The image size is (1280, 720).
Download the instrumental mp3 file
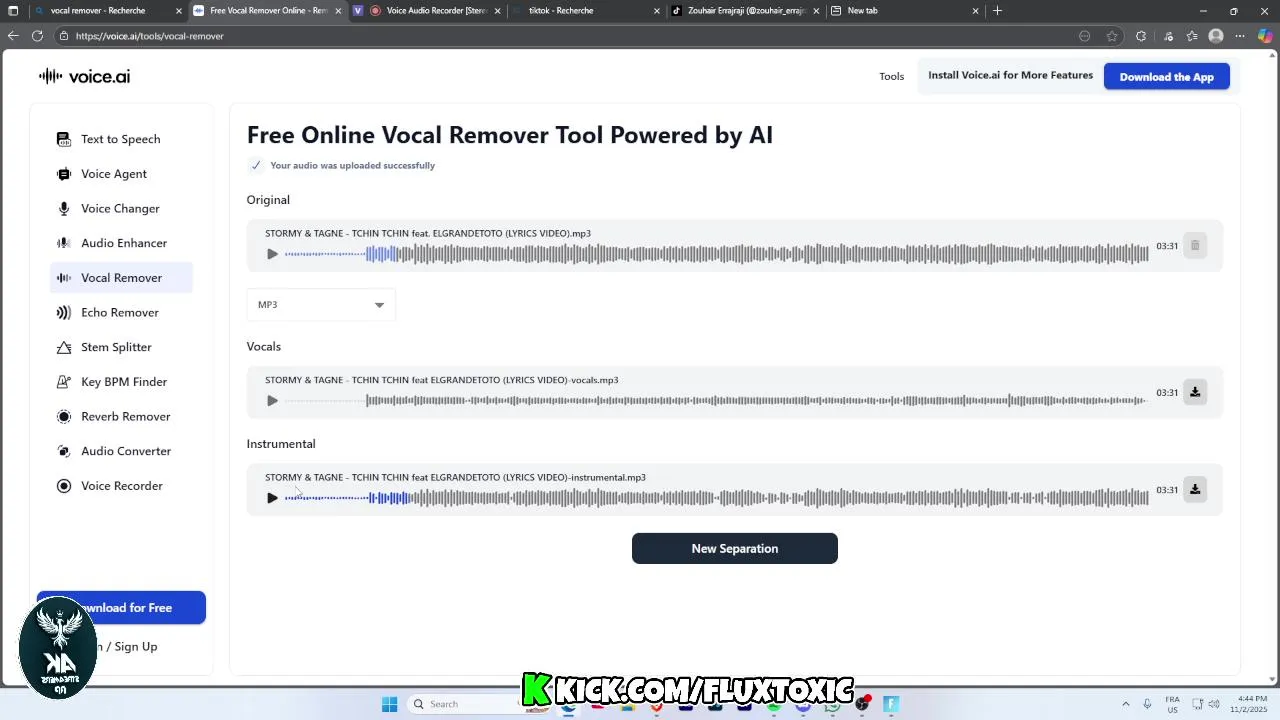1195,490
